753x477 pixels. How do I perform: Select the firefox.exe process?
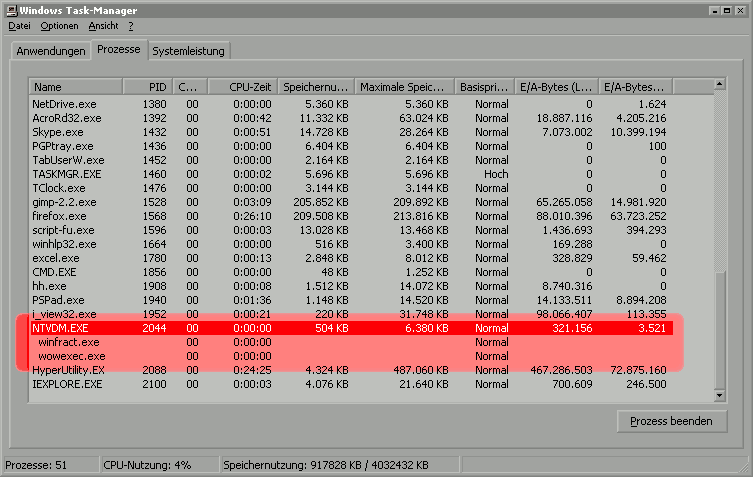(351, 216)
